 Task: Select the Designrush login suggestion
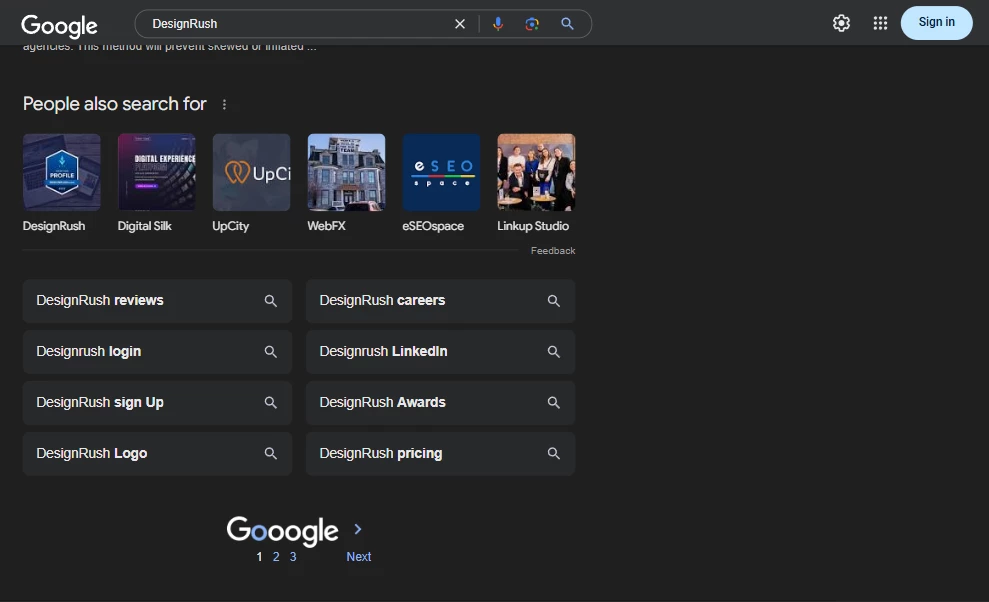157,351
